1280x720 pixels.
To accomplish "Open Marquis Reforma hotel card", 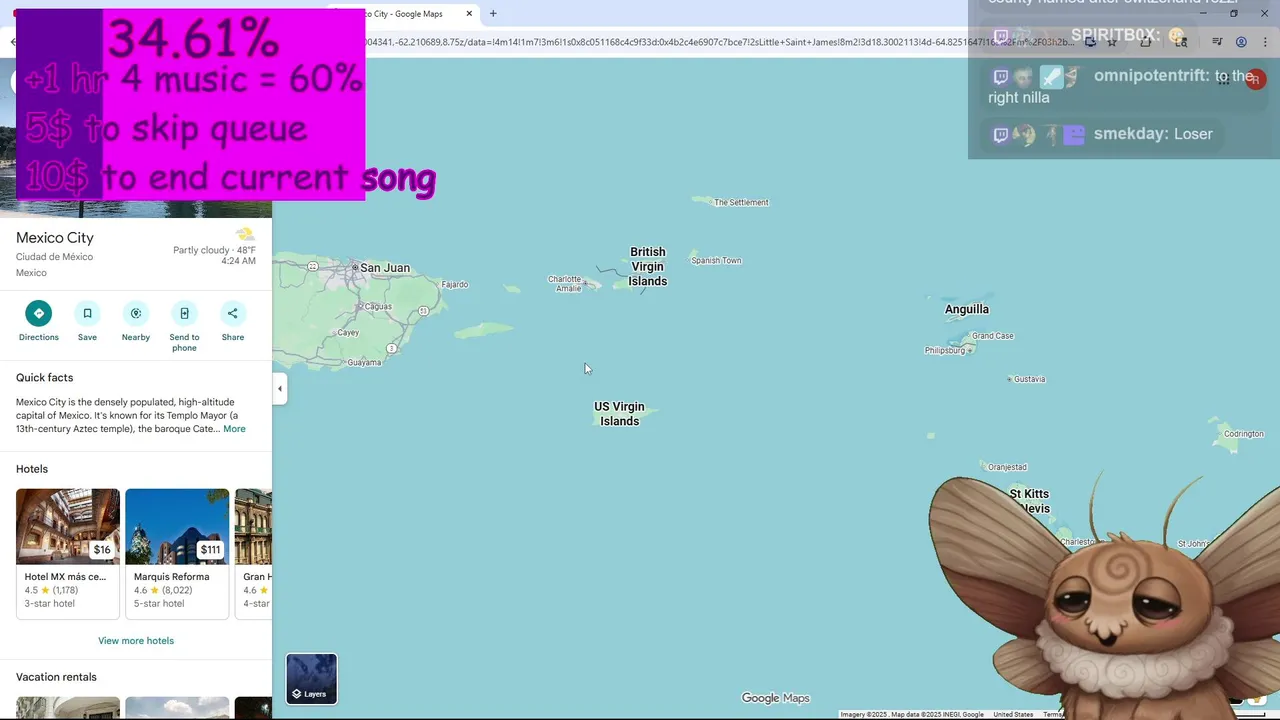I will tap(177, 553).
